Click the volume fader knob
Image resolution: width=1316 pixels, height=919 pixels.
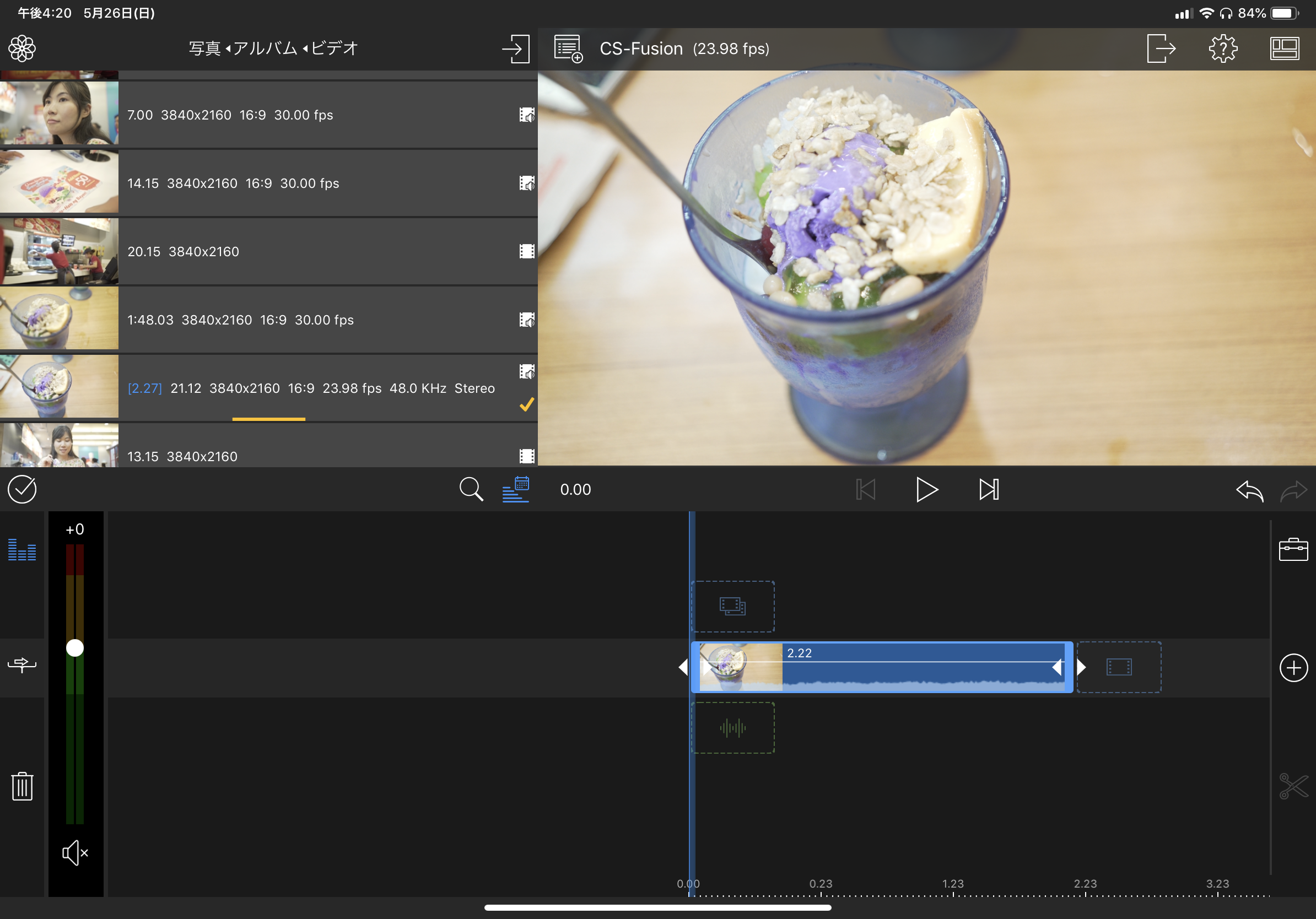tap(74, 648)
